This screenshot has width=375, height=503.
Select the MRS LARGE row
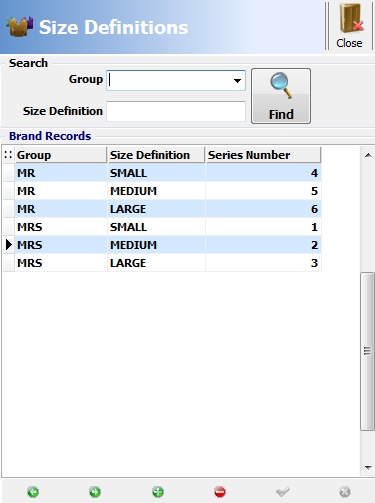168,263
